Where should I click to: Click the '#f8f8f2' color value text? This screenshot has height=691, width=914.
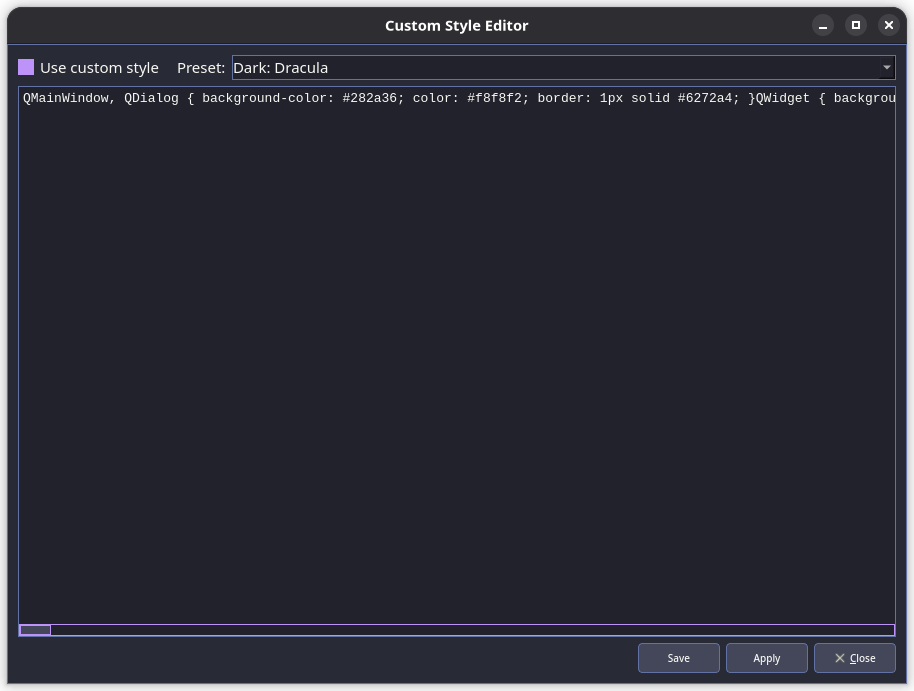click(x=494, y=98)
